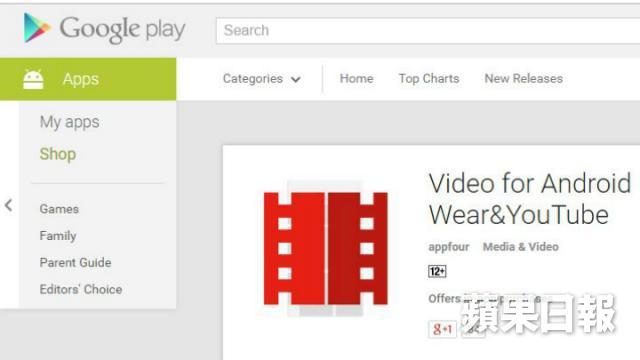Collapse sidebar with left chevron arrow
This screenshot has width=640, height=360.
pyautogui.click(x=9, y=205)
